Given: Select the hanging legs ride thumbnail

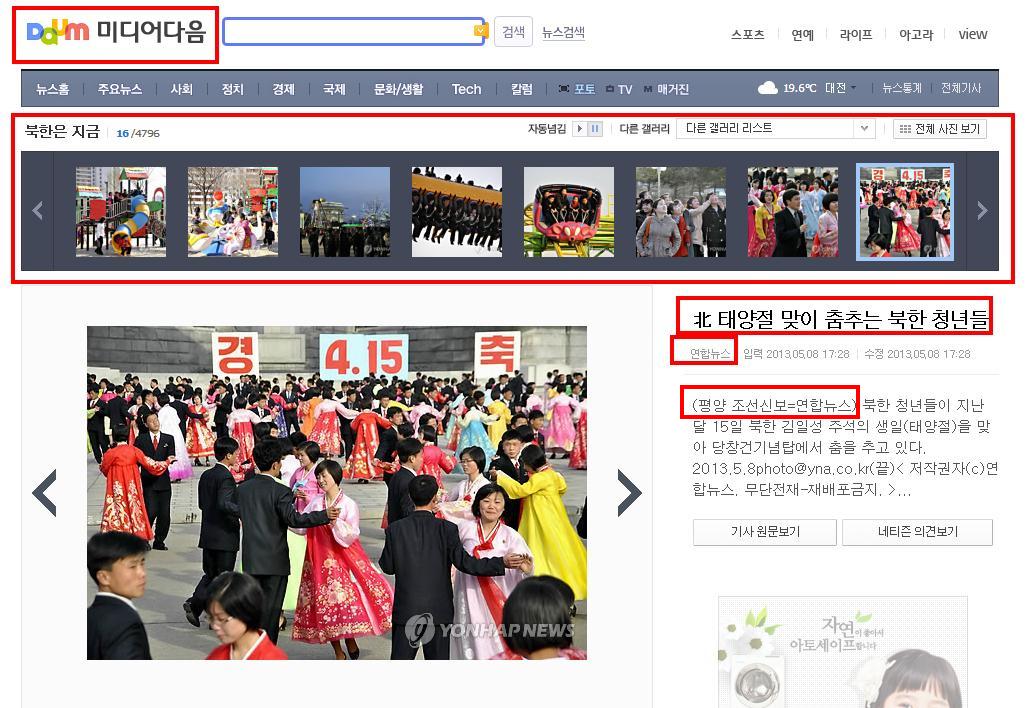Looking at the screenshot, I should [457, 211].
